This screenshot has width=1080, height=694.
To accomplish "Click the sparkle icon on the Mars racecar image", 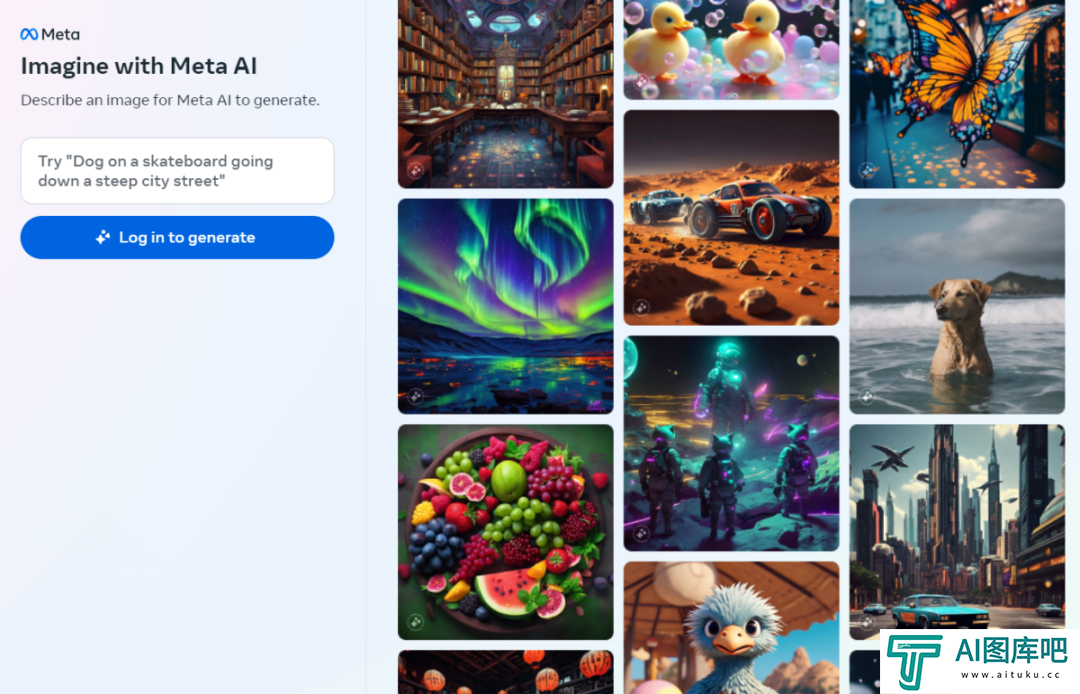I will (641, 307).
